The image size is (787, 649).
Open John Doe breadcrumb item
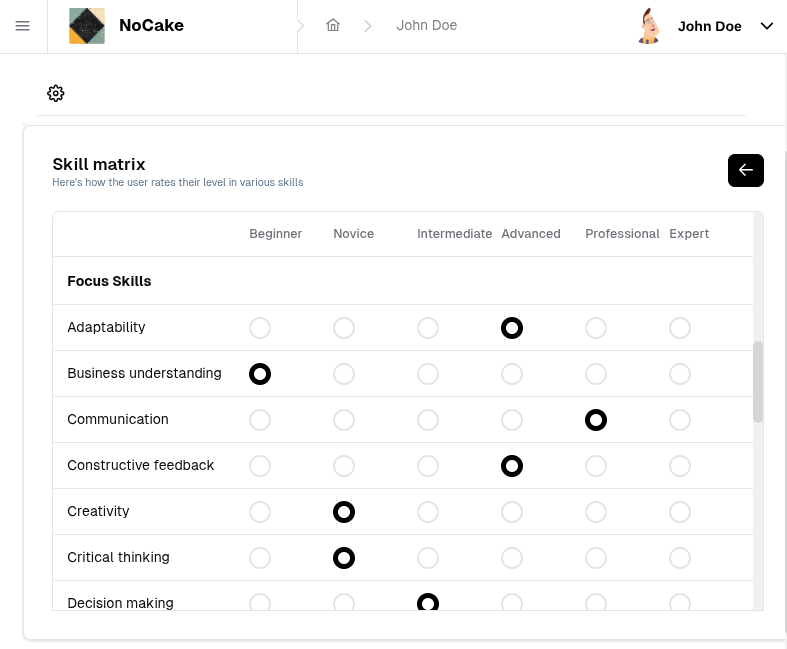pyautogui.click(x=426, y=26)
